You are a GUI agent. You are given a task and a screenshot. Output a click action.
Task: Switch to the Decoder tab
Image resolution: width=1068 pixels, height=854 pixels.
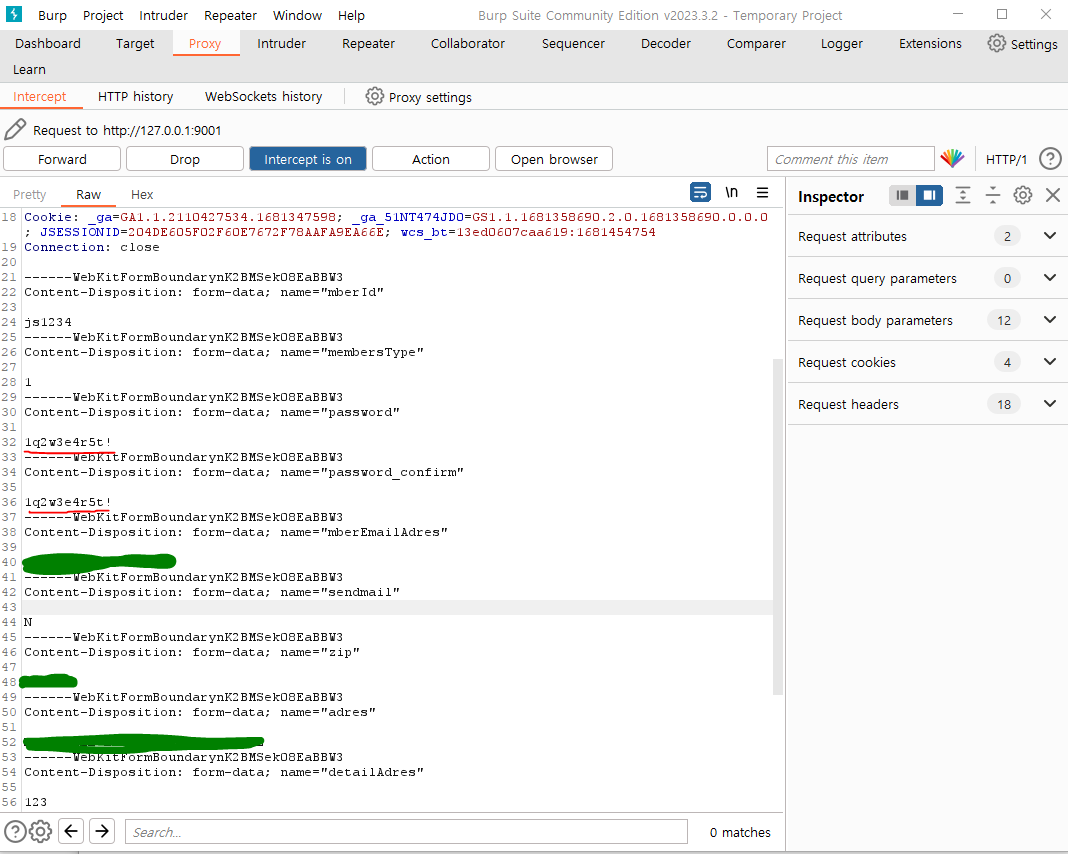tap(666, 44)
